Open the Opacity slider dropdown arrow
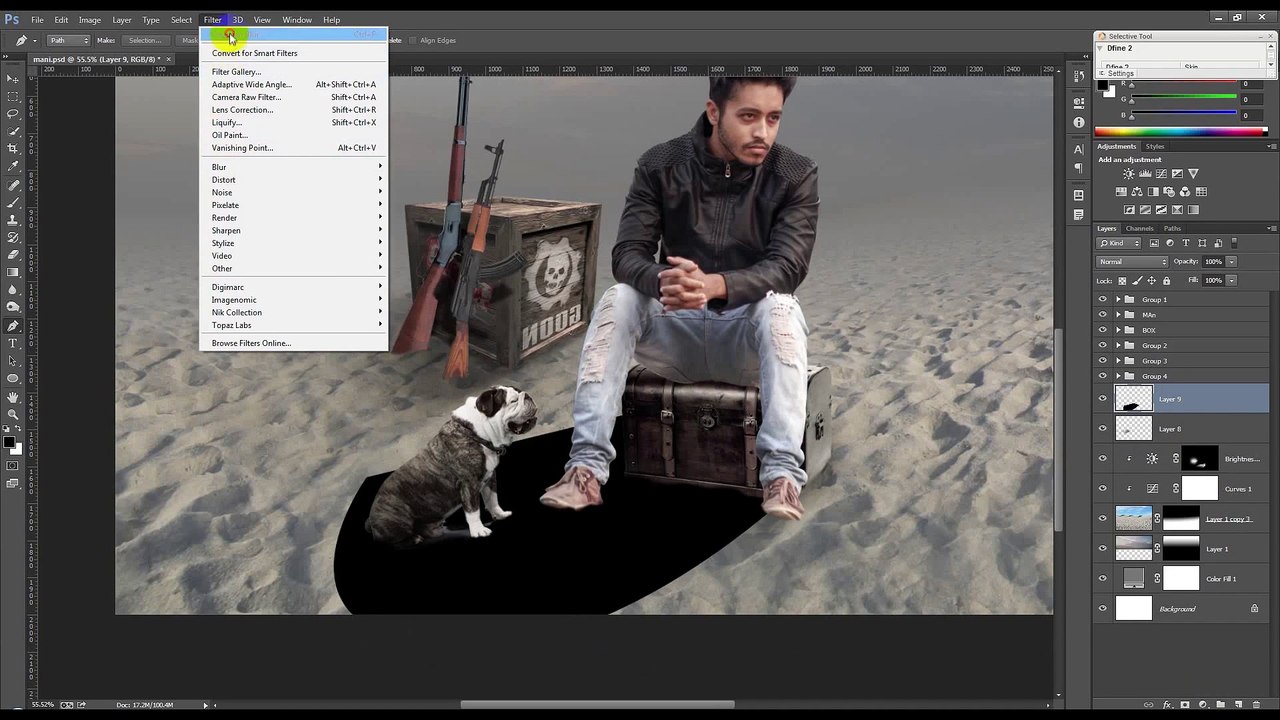 pyautogui.click(x=1231, y=262)
